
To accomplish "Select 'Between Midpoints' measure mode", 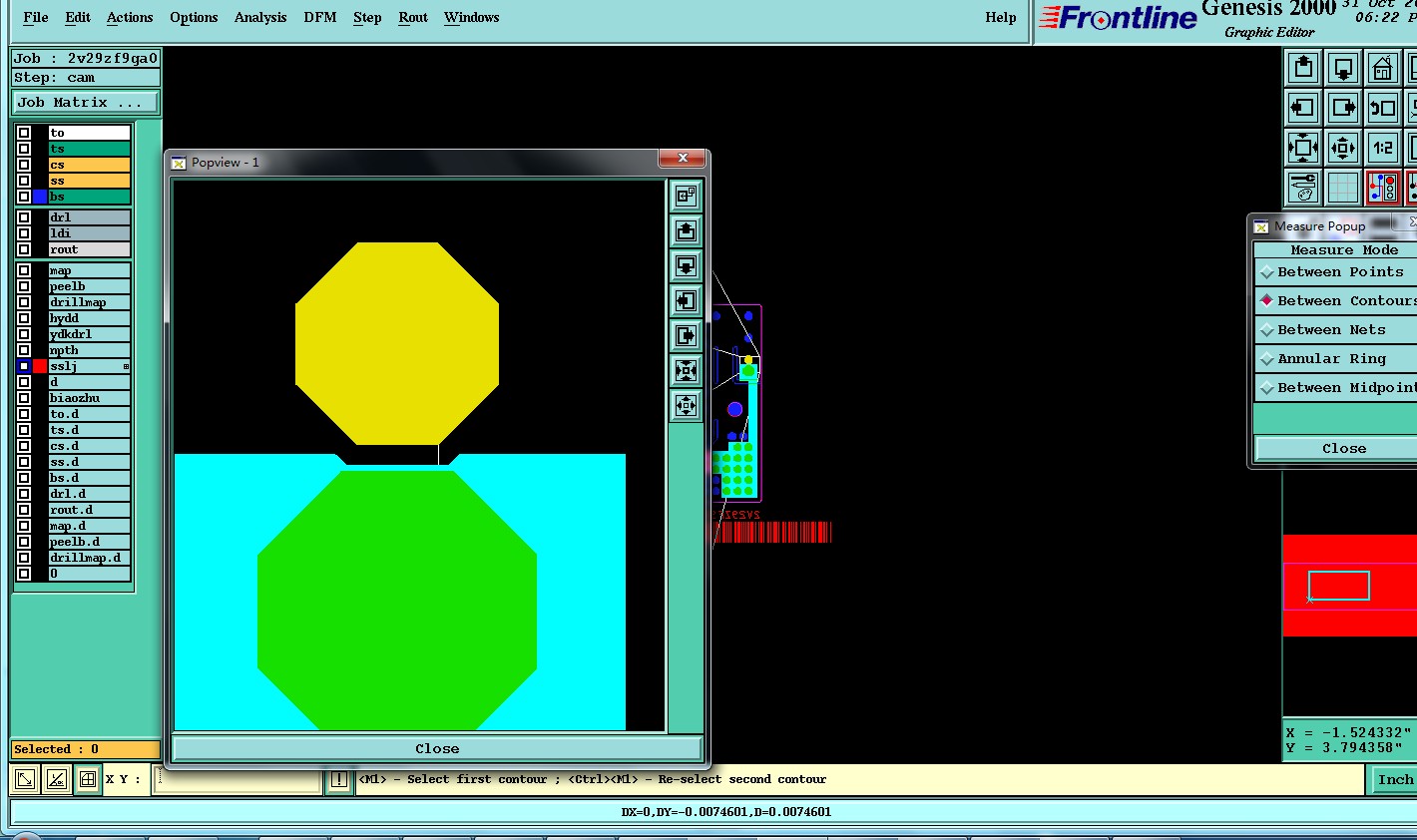I will (1336, 388).
